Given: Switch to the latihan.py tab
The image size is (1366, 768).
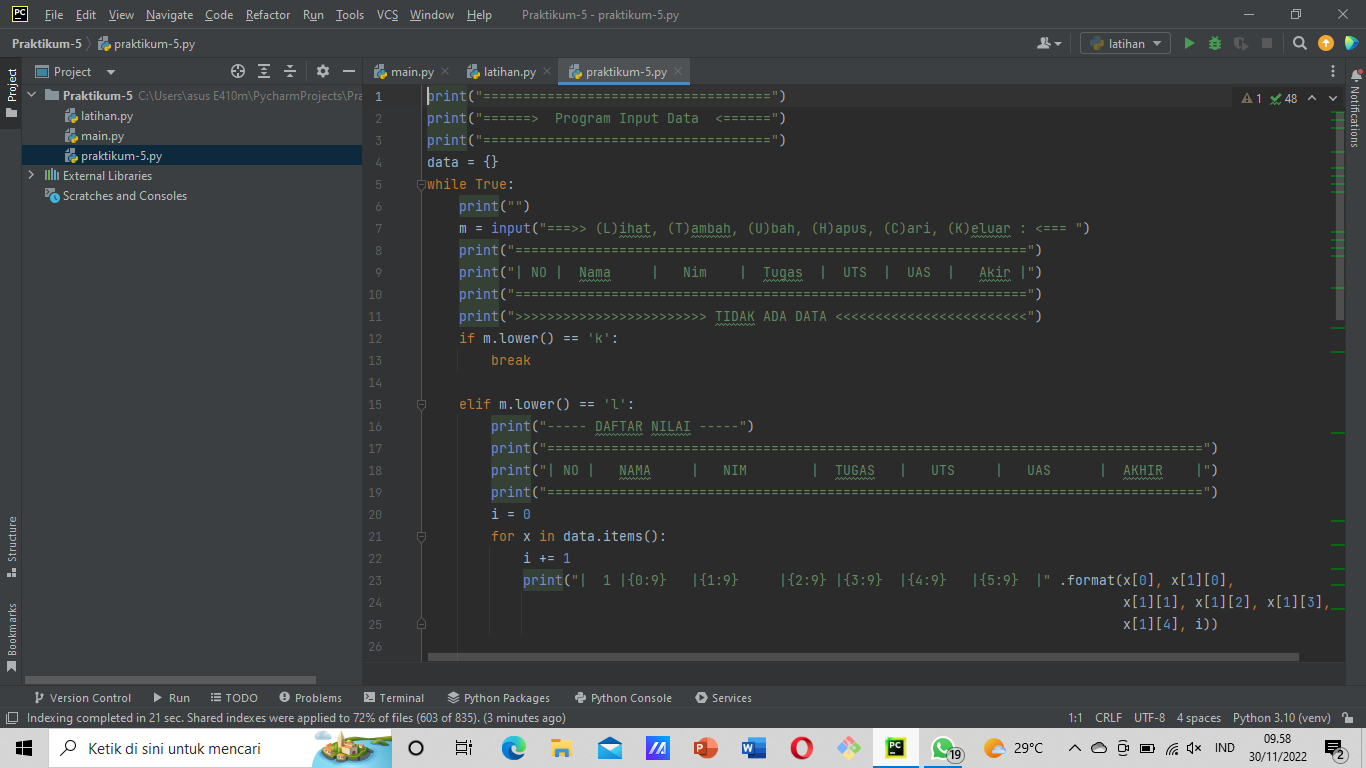Looking at the screenshot, I should point(509,72).
